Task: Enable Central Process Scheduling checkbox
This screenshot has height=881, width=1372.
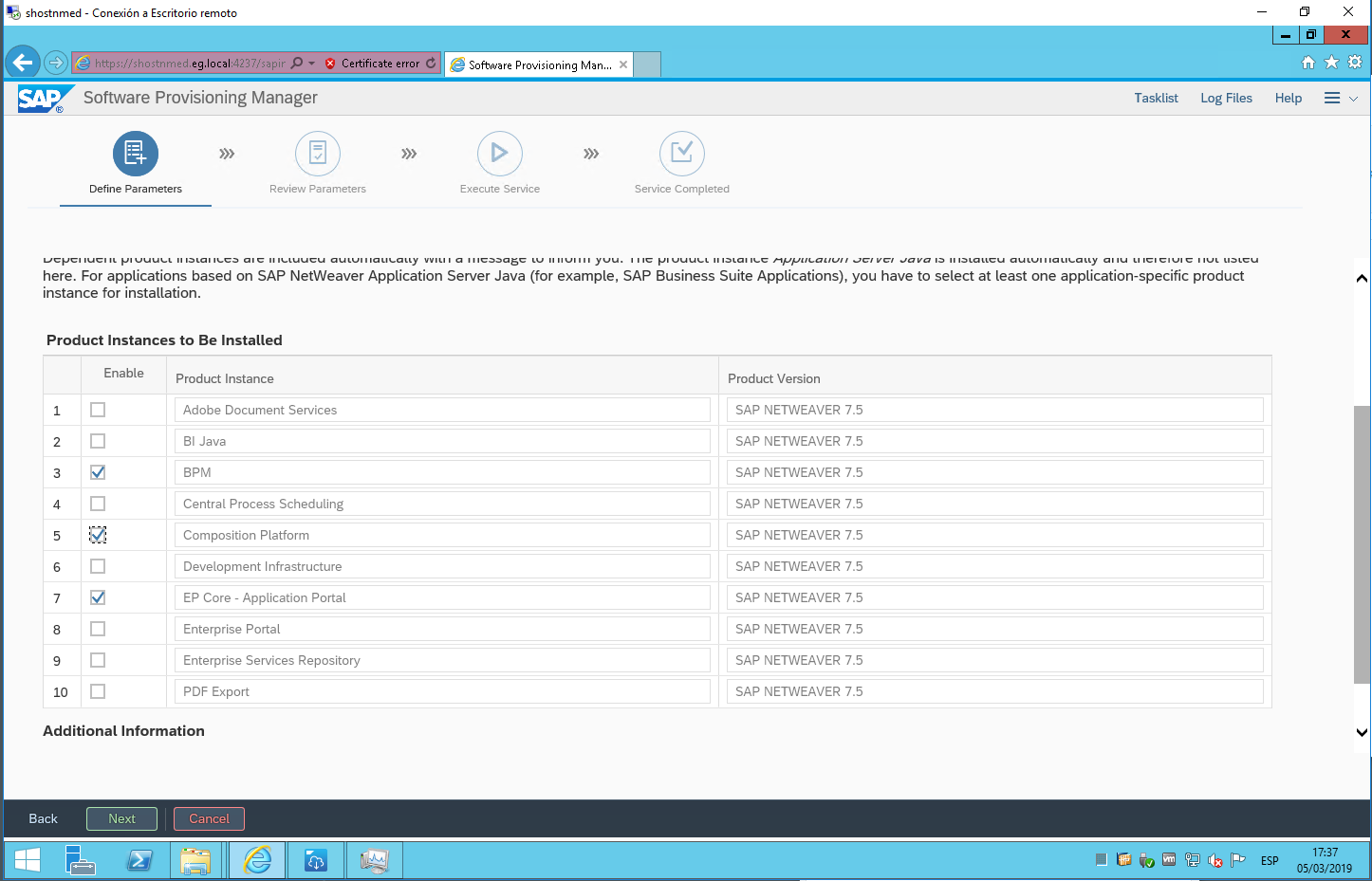Action: pyautogui.click(x=98, y=504)
